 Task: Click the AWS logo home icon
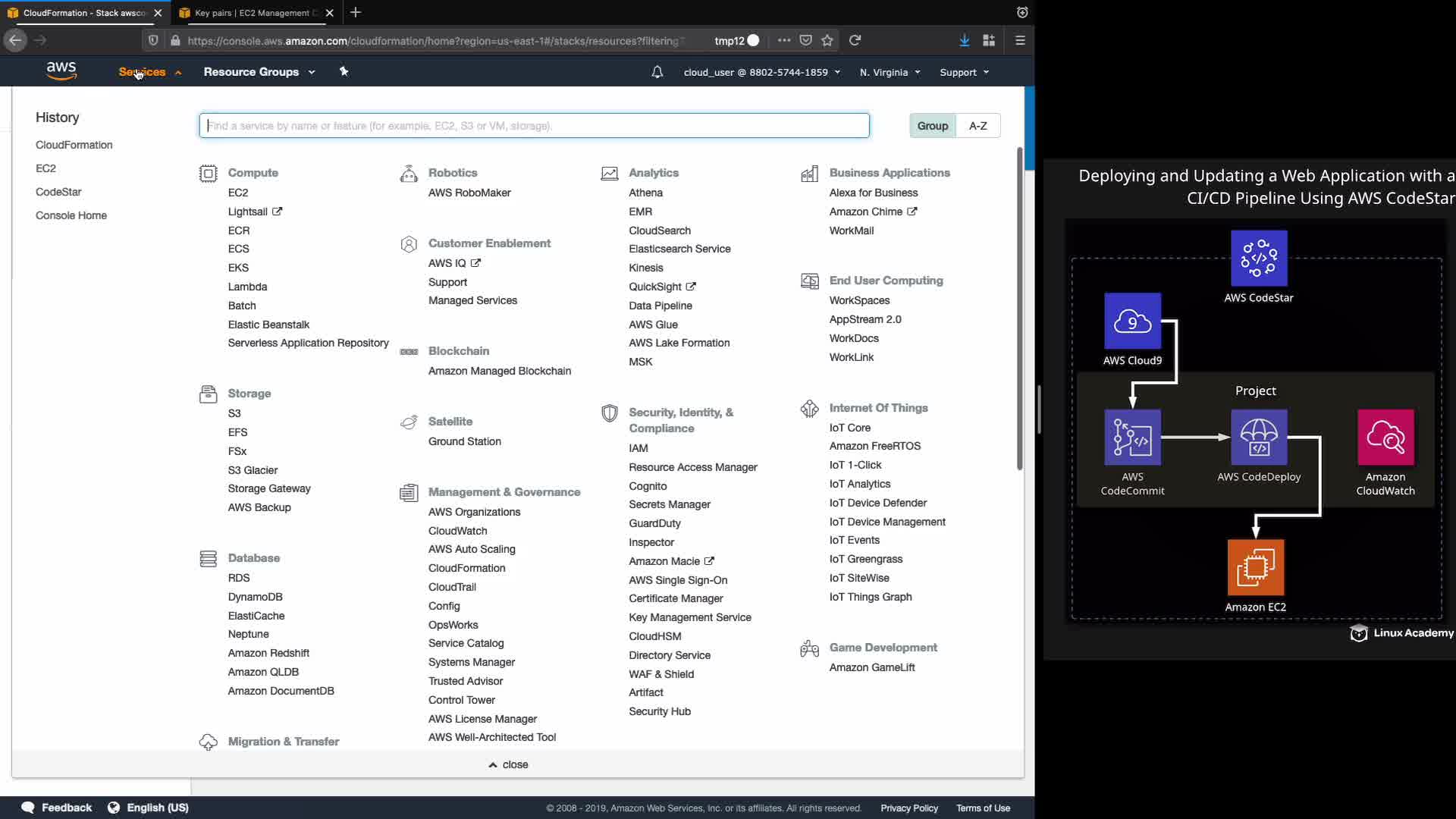(x=61, y=71)
